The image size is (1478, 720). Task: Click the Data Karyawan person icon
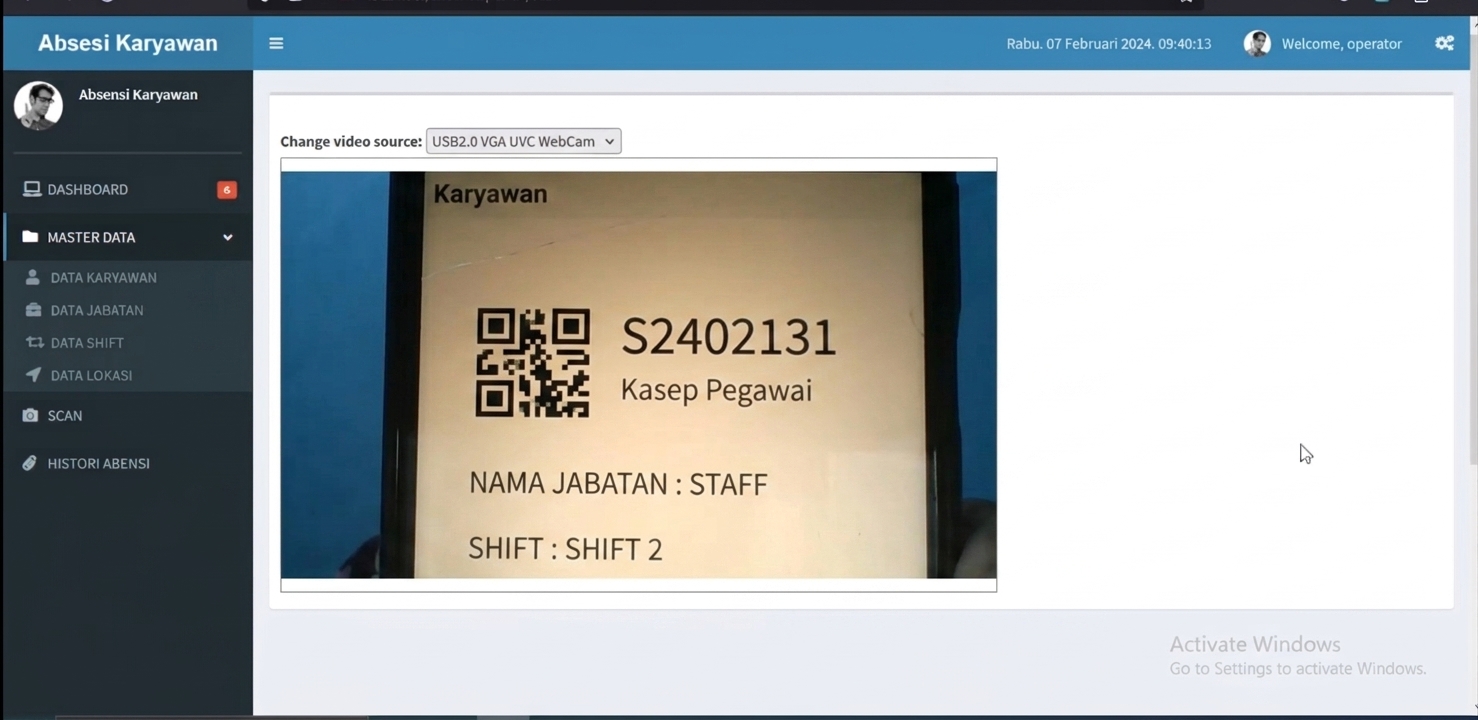tap(33, 277)
